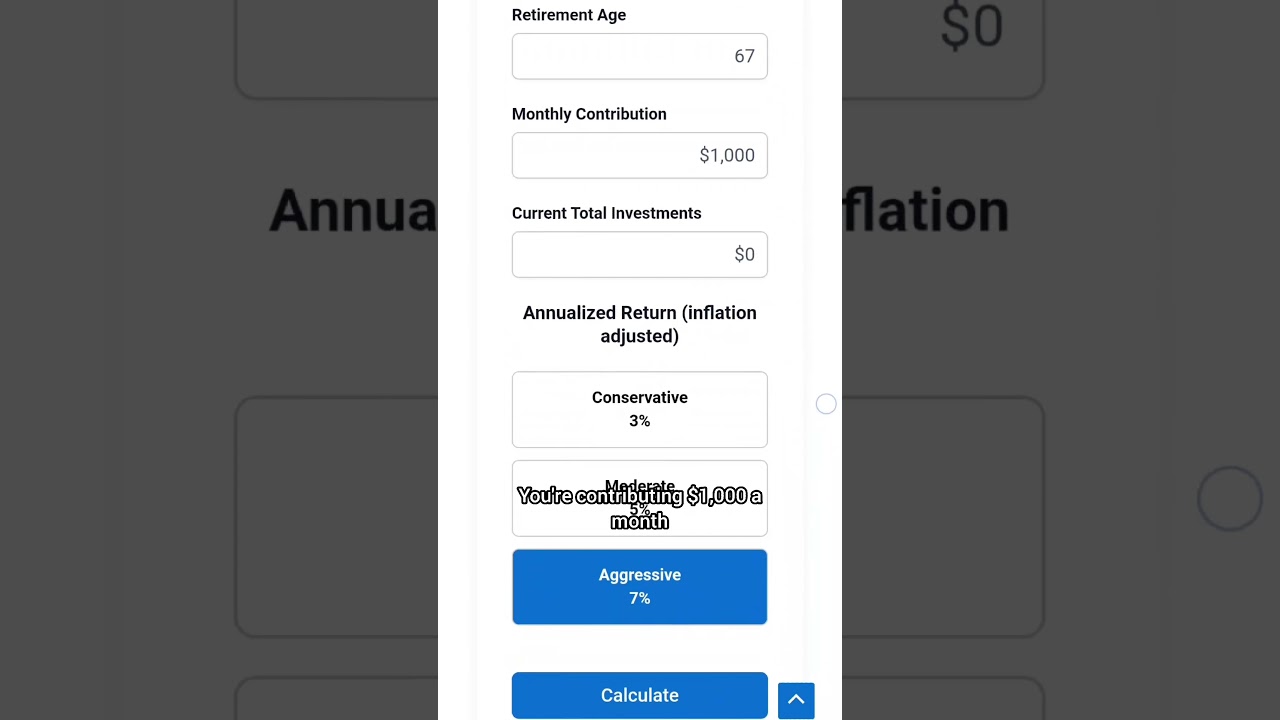Click the Monthly Contribution label

click(x=588, y=114)
